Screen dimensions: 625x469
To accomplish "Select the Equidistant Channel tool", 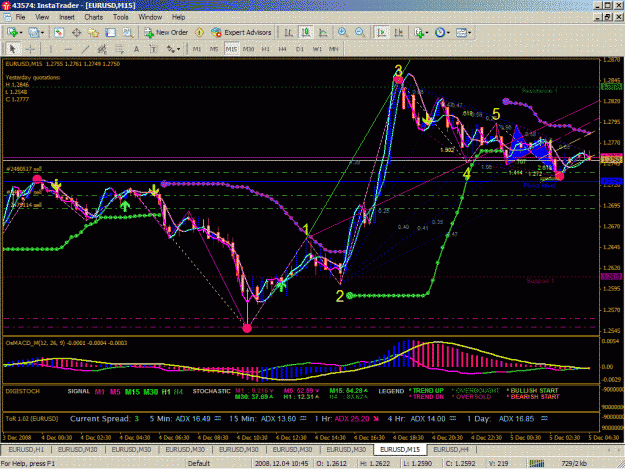I will click(102, 49).
